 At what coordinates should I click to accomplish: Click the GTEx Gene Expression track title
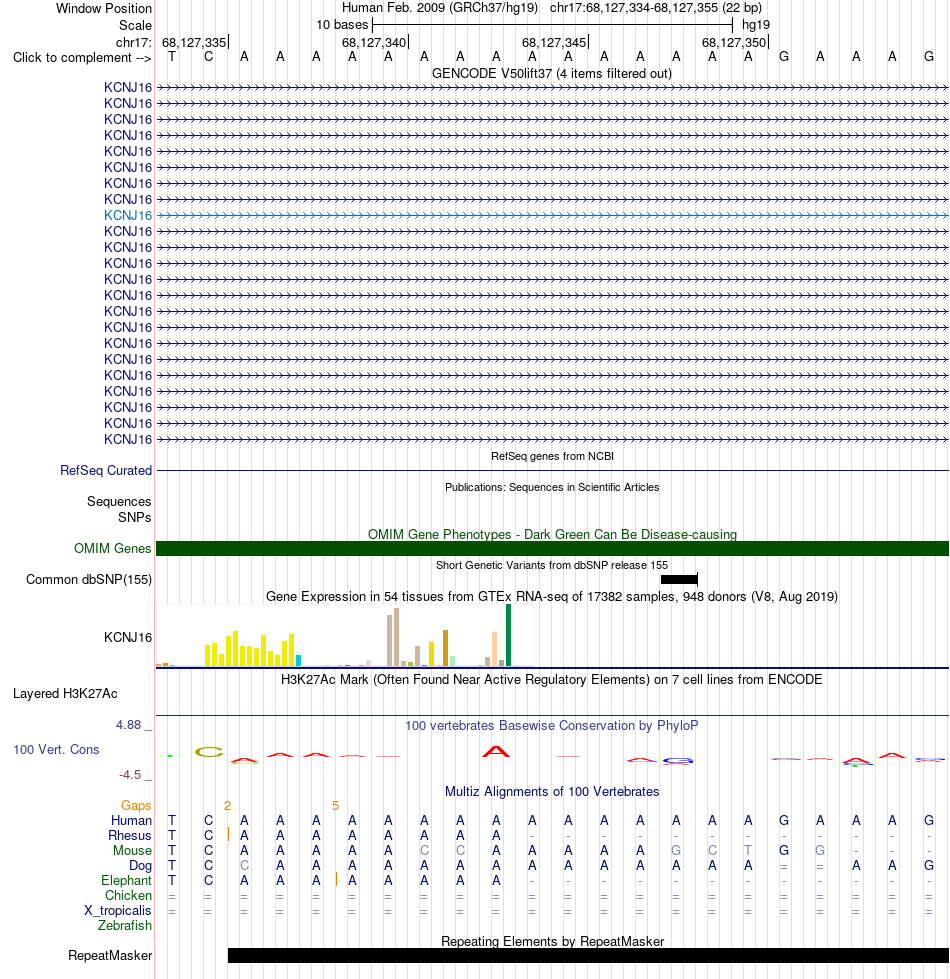click(x=552, y=596)
